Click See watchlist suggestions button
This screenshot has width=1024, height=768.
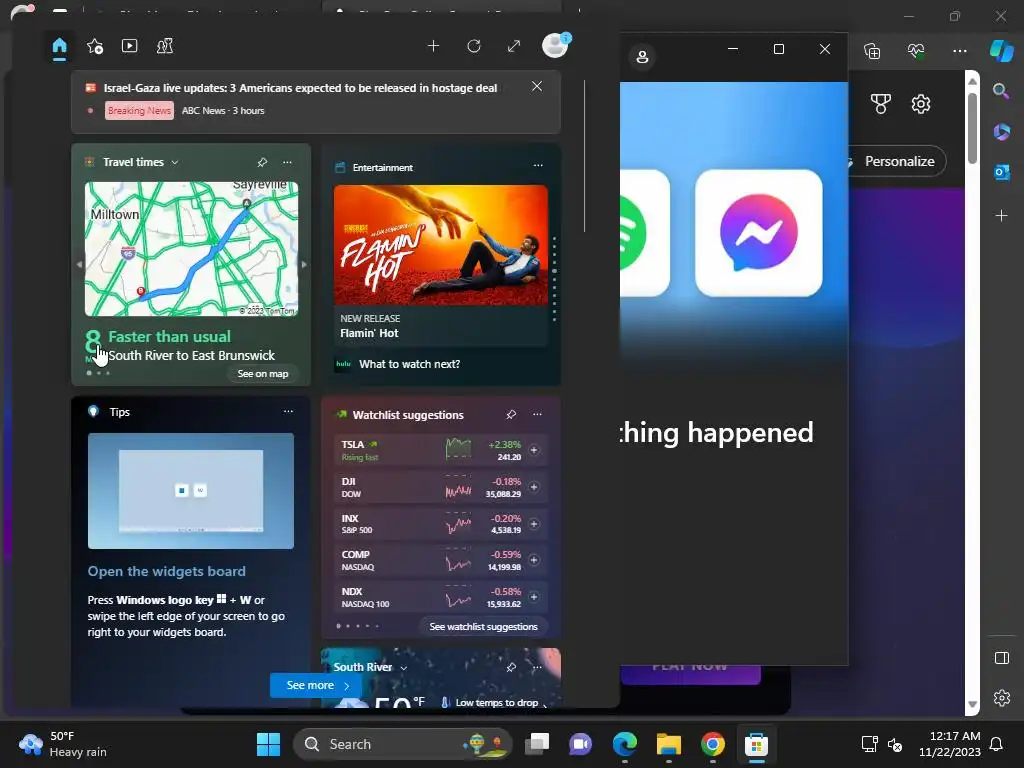pyautogui.click(x=483, y=626)
